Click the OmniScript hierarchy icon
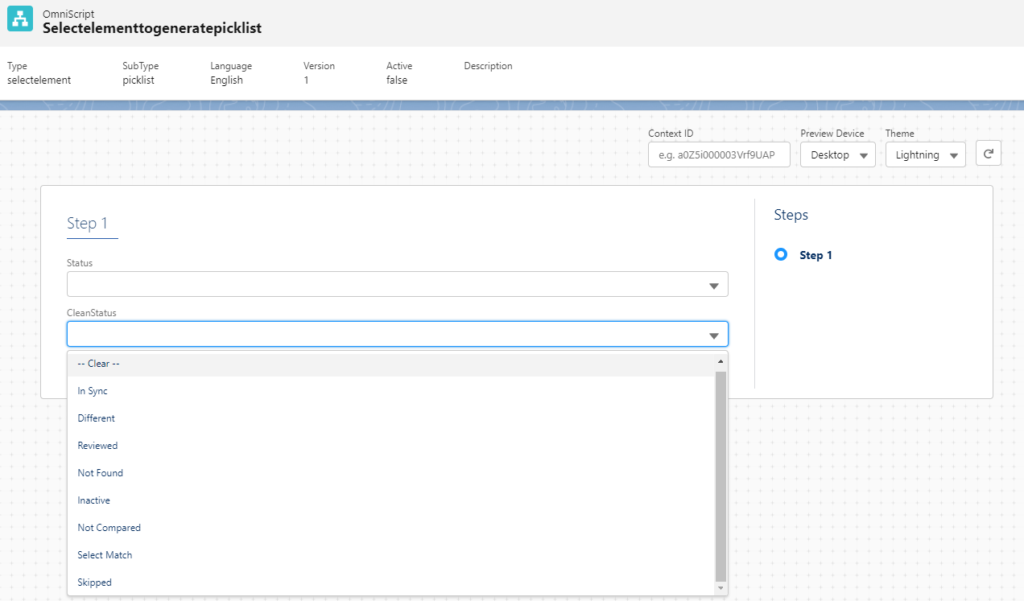Image resolution: width=1024 pixels, height=601 pixels. 20,19
